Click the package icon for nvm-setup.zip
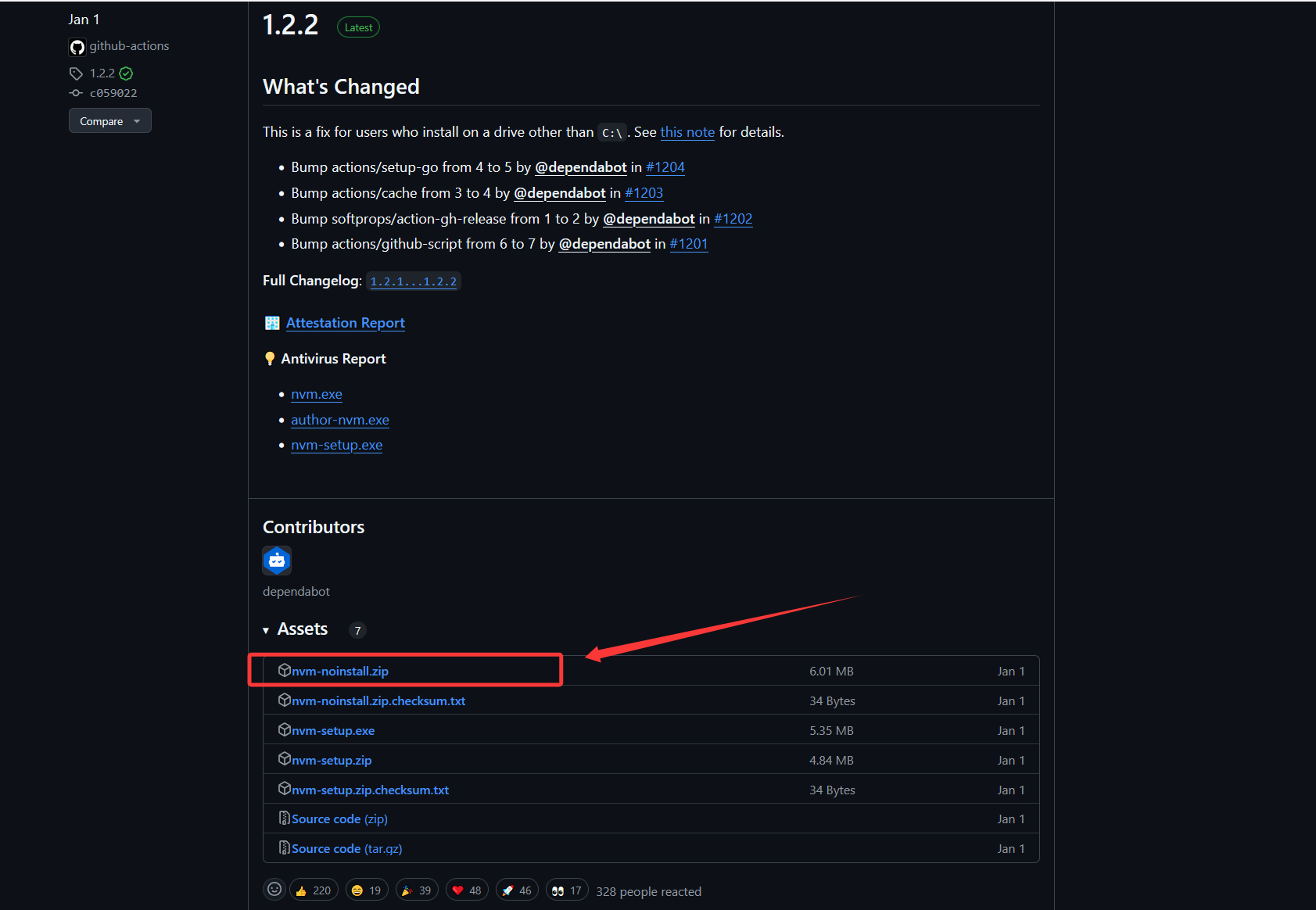 pos(285,759)
